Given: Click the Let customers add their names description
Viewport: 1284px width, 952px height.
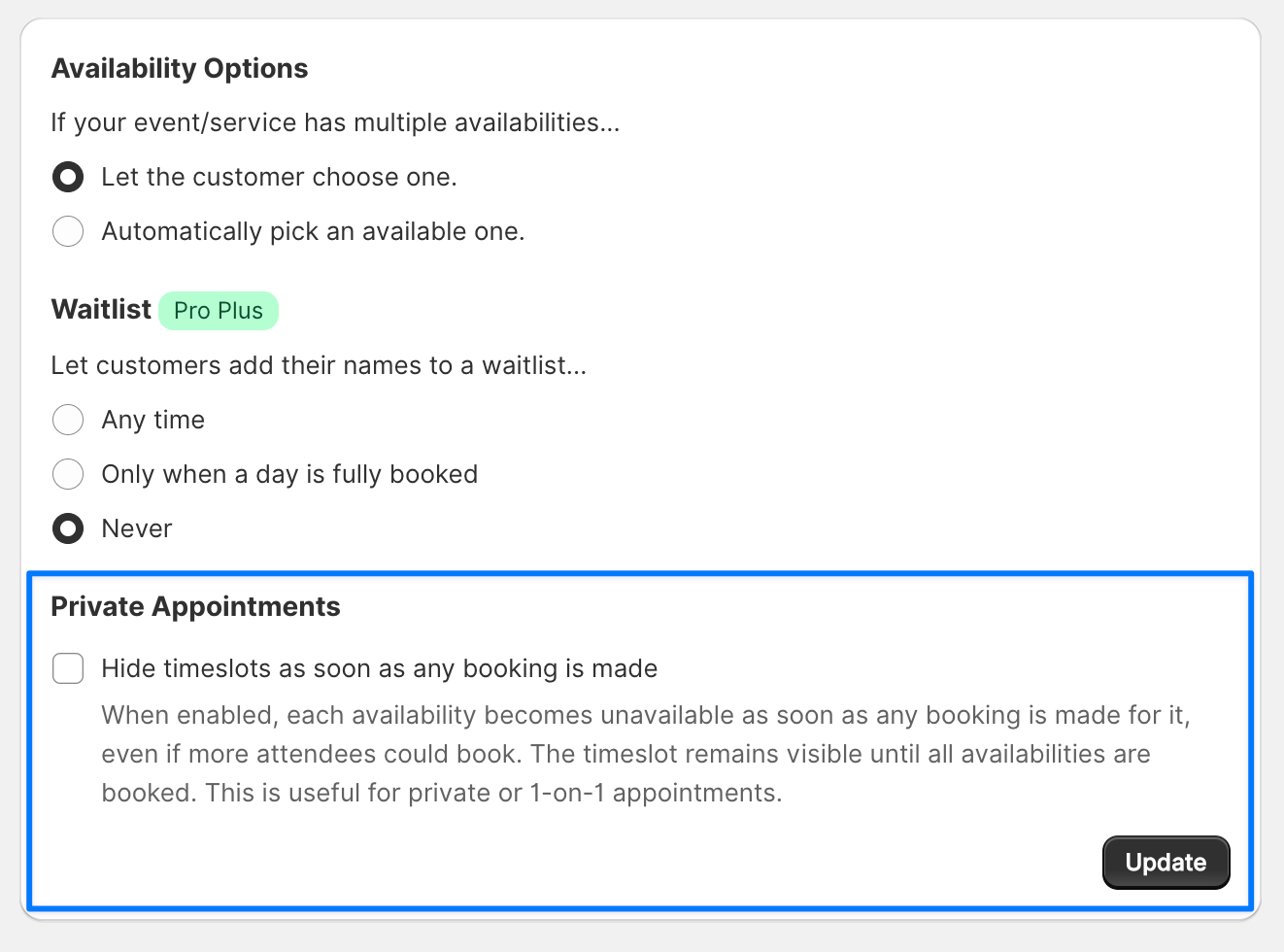Looking at the screenshot, I should pos(319,365).
